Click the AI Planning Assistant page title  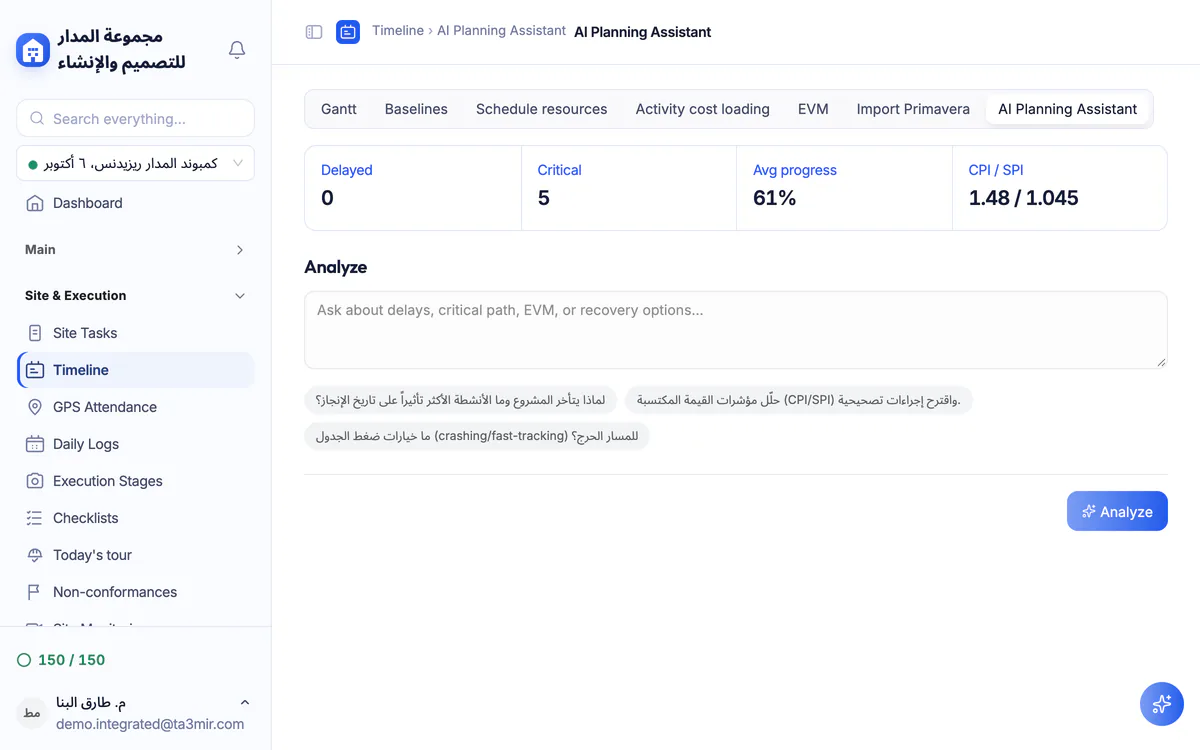pos(643,32)
